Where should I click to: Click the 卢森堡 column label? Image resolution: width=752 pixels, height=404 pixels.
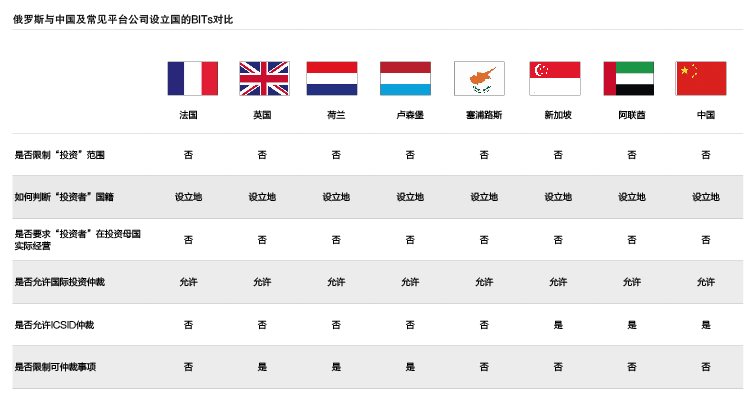point(410,115)
